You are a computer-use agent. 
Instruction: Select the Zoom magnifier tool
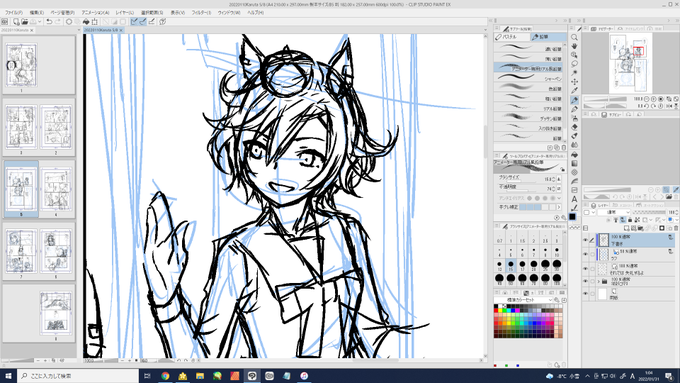574,37
